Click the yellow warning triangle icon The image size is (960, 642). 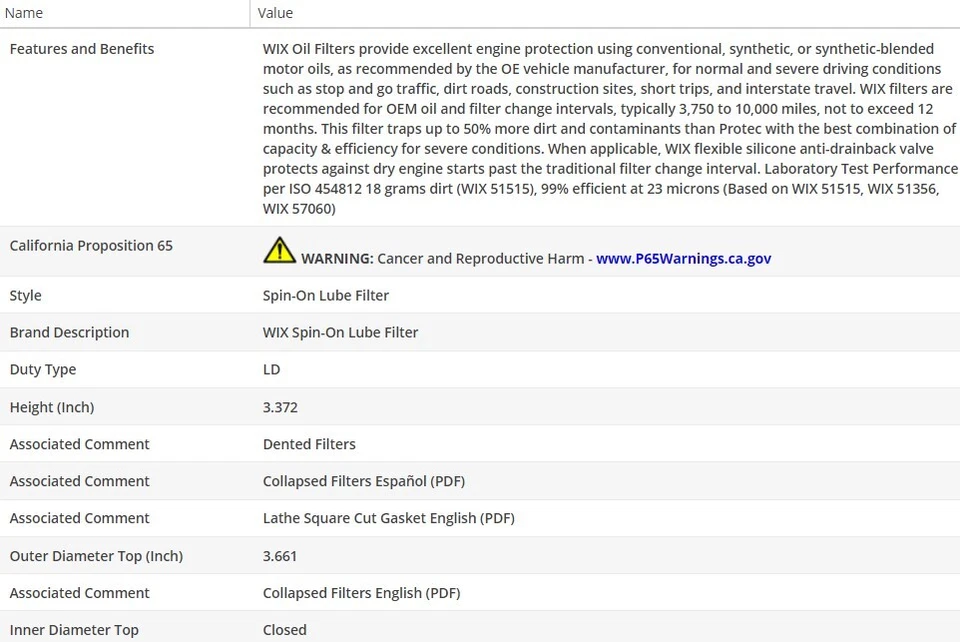tap(279, 250)
